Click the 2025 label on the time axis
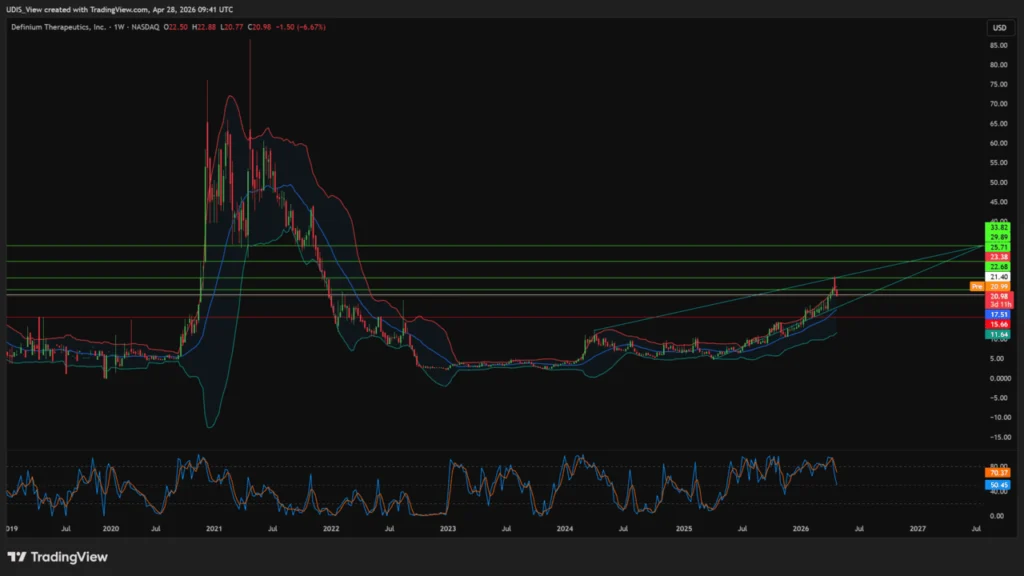This screenshot has width=1024, height=576. click(684, 529)
